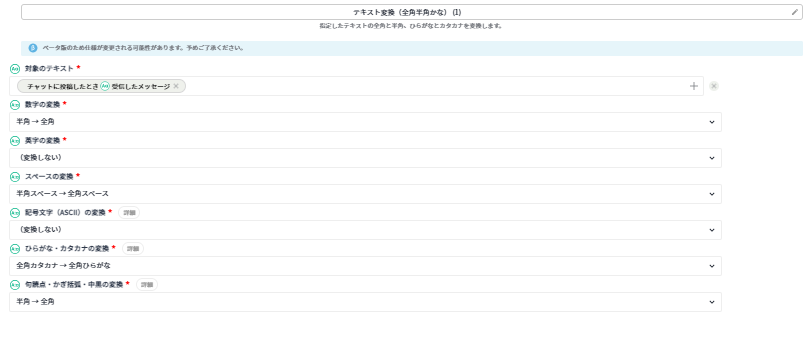Click 詳細 button next to 記号文字の変換
The width and height of the screenshot is (811, 363).
click(129, 213)
